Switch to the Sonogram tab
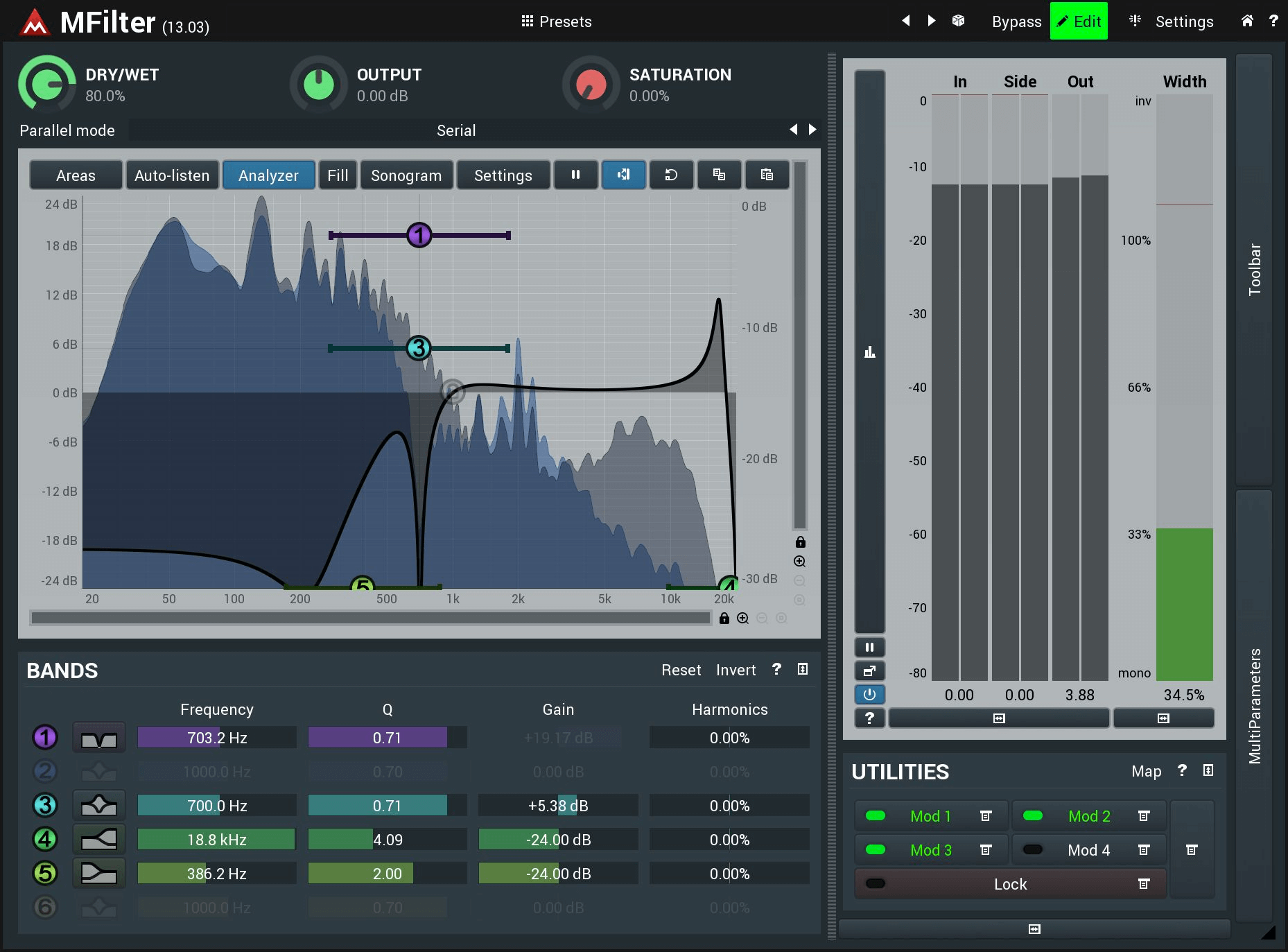1288x952 pixels. click(x=406, y=175)
